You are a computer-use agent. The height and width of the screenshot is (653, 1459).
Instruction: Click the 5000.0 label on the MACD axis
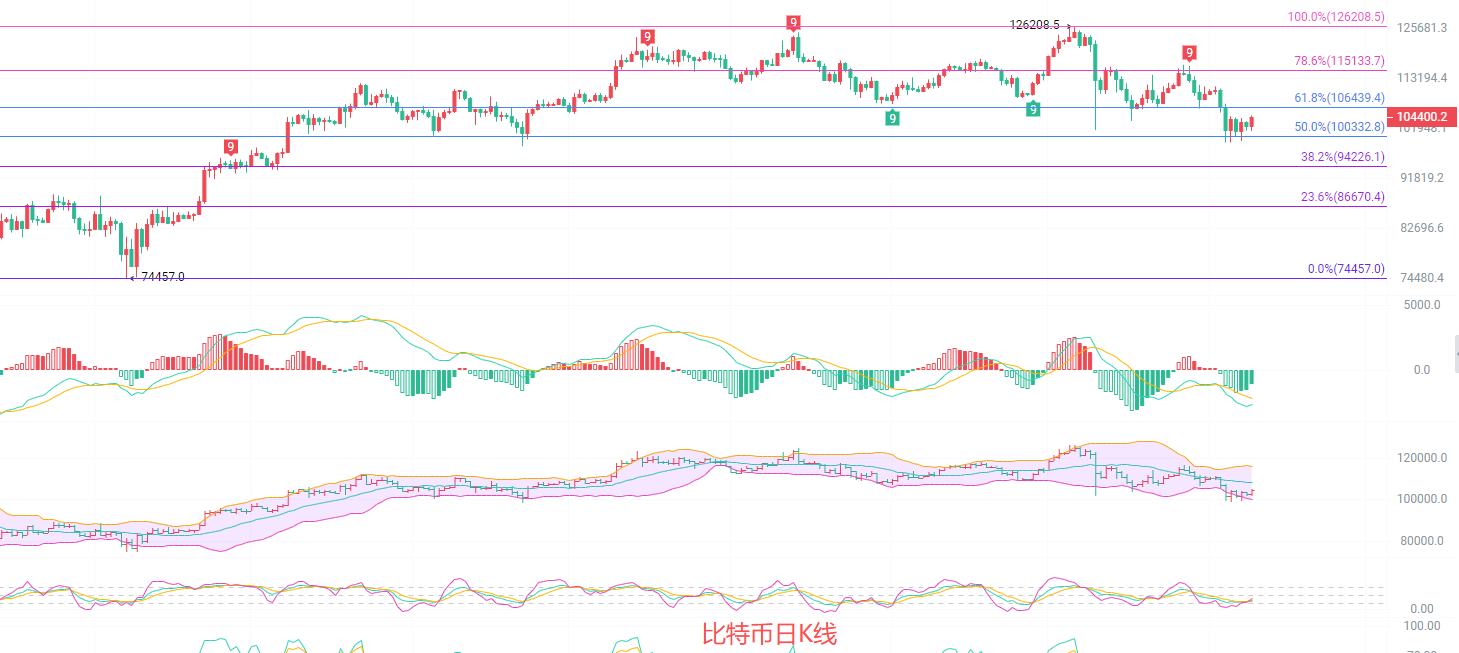[1422, 305]
